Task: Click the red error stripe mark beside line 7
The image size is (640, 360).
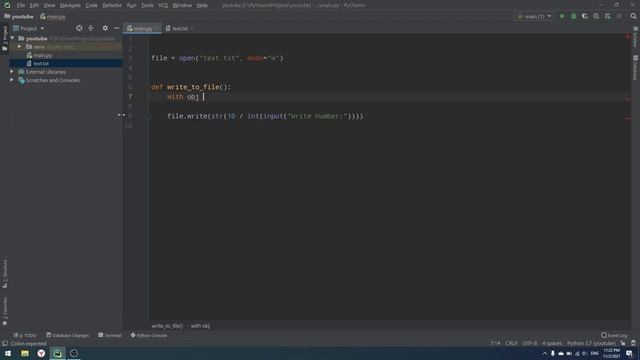Action: click(x=628, y=99)
